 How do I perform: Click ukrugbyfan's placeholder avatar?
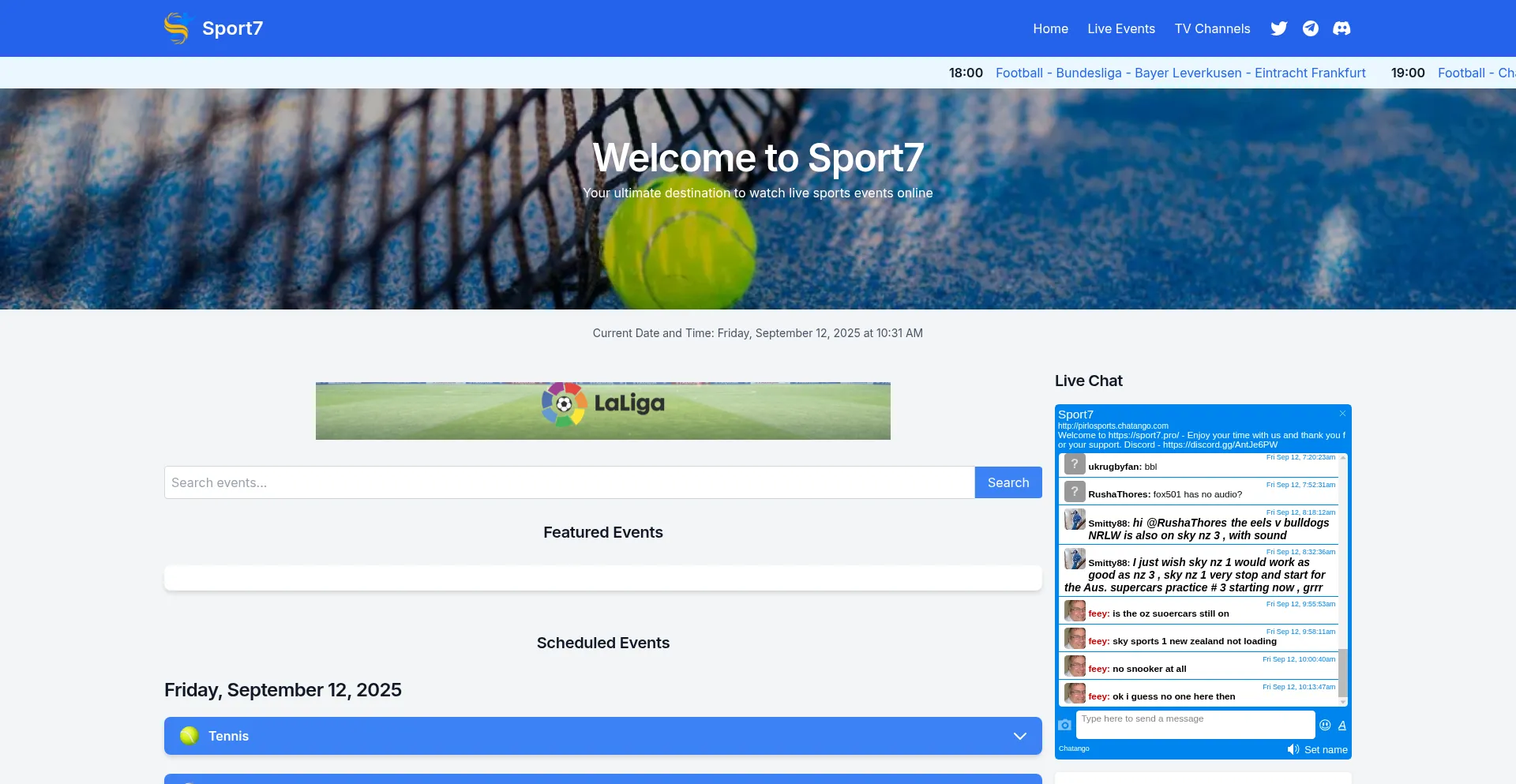pyautogui.click(x=1075, y=464)
